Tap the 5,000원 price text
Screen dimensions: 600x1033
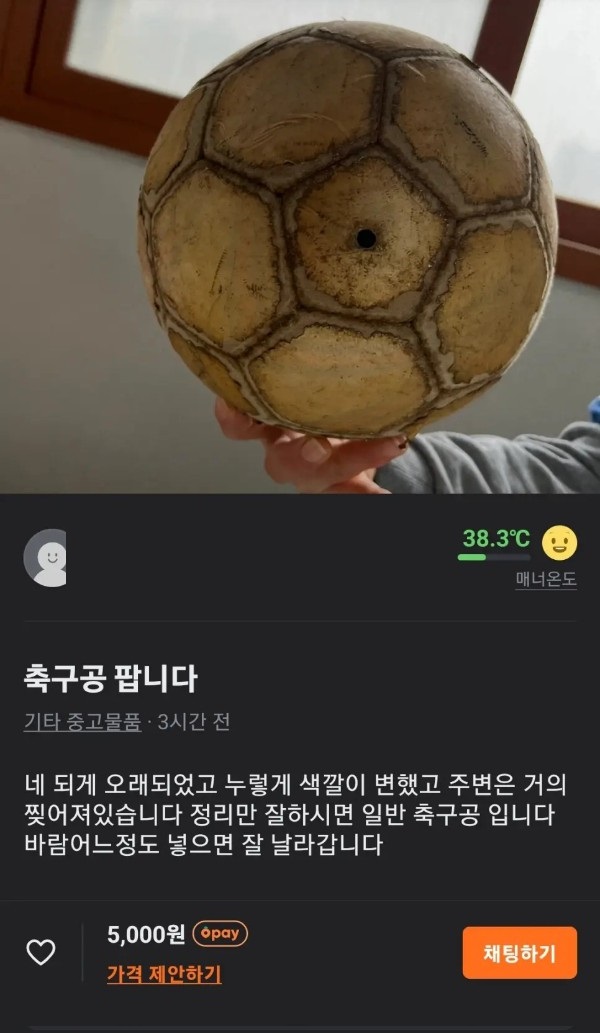pyautogui.click(x=146, y=934)
